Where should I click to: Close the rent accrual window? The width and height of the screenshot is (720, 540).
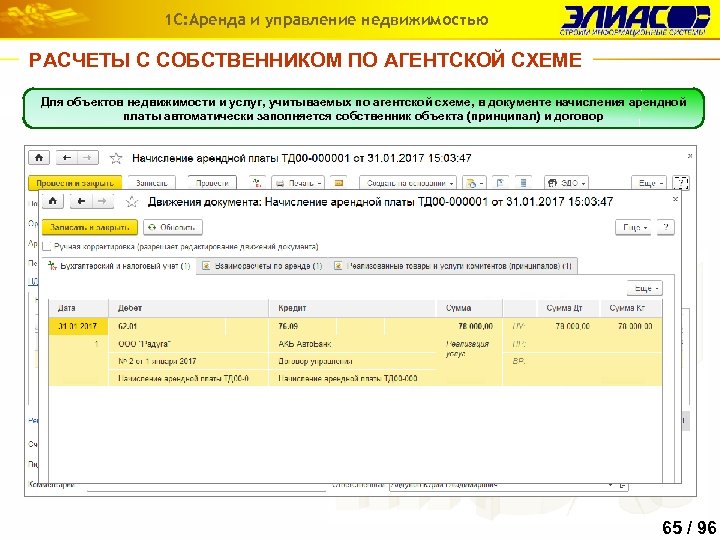click(690, 156)
